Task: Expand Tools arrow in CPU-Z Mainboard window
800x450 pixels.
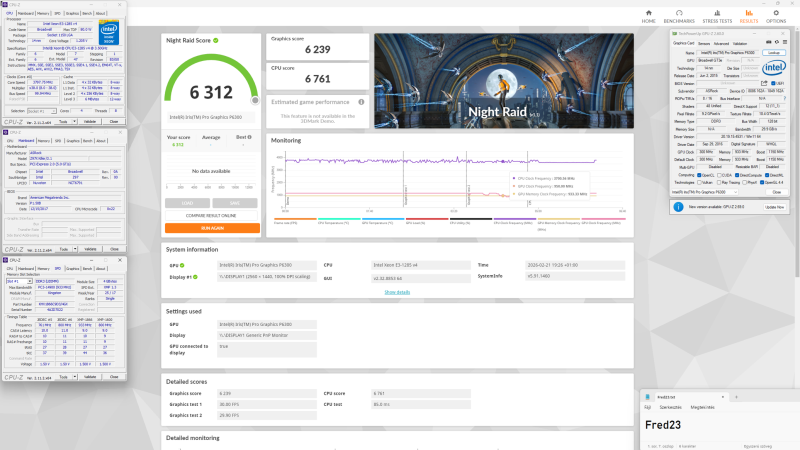Action: pyautogui.click(x=75, y=249)
